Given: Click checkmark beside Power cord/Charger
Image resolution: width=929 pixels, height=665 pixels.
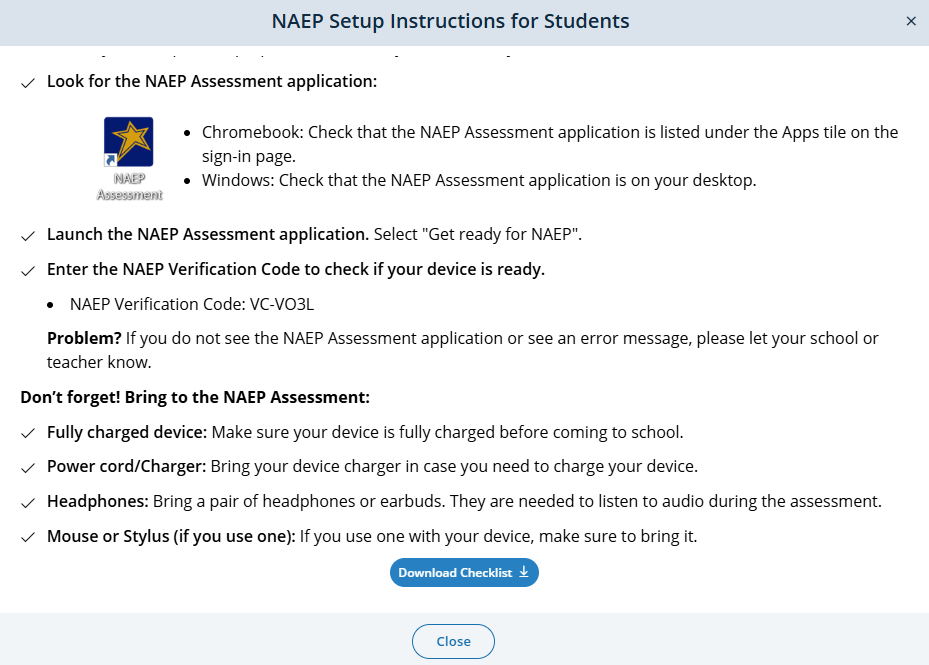Looking at the screenshot, I should [x=28, y=468].
